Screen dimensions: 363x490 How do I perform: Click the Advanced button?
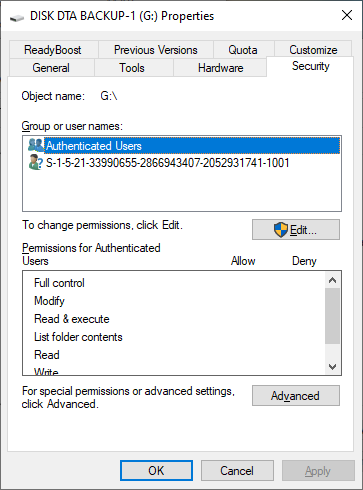point(296,396)
